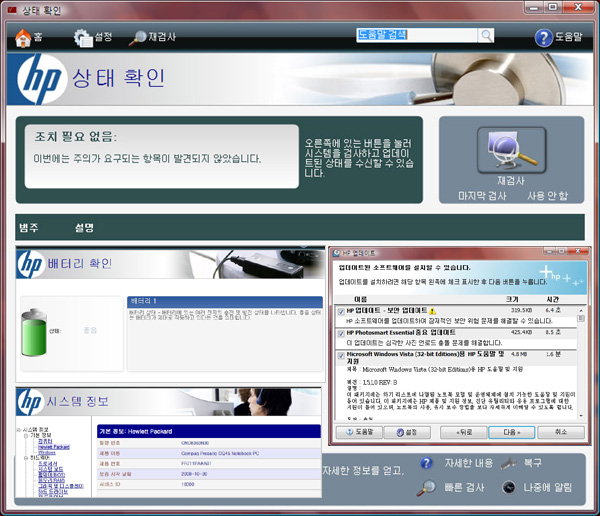The height and width of the screenshot is (516, 600).
Task: Click the update list scrollbar up arrow
Action: point(581,310)
